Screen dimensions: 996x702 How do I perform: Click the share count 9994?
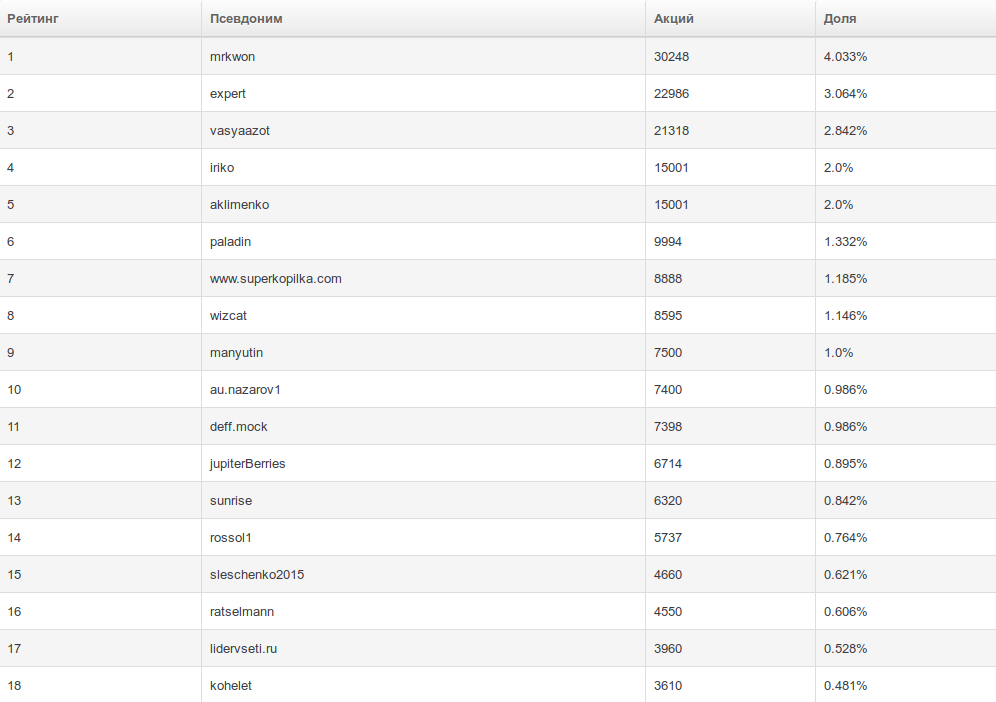pos(668,242)
